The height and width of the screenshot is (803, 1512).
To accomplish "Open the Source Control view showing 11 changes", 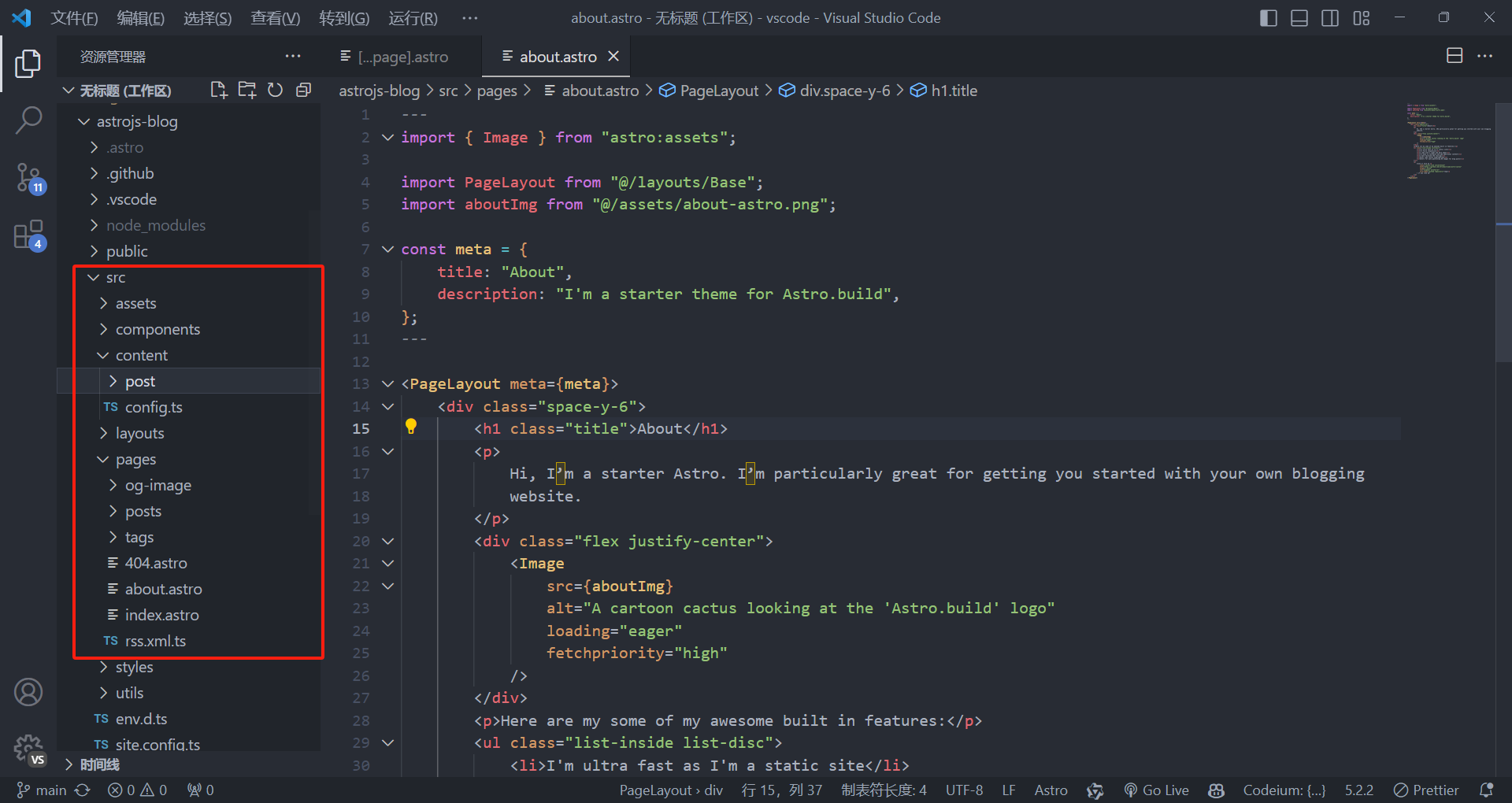I will point(29,178).
